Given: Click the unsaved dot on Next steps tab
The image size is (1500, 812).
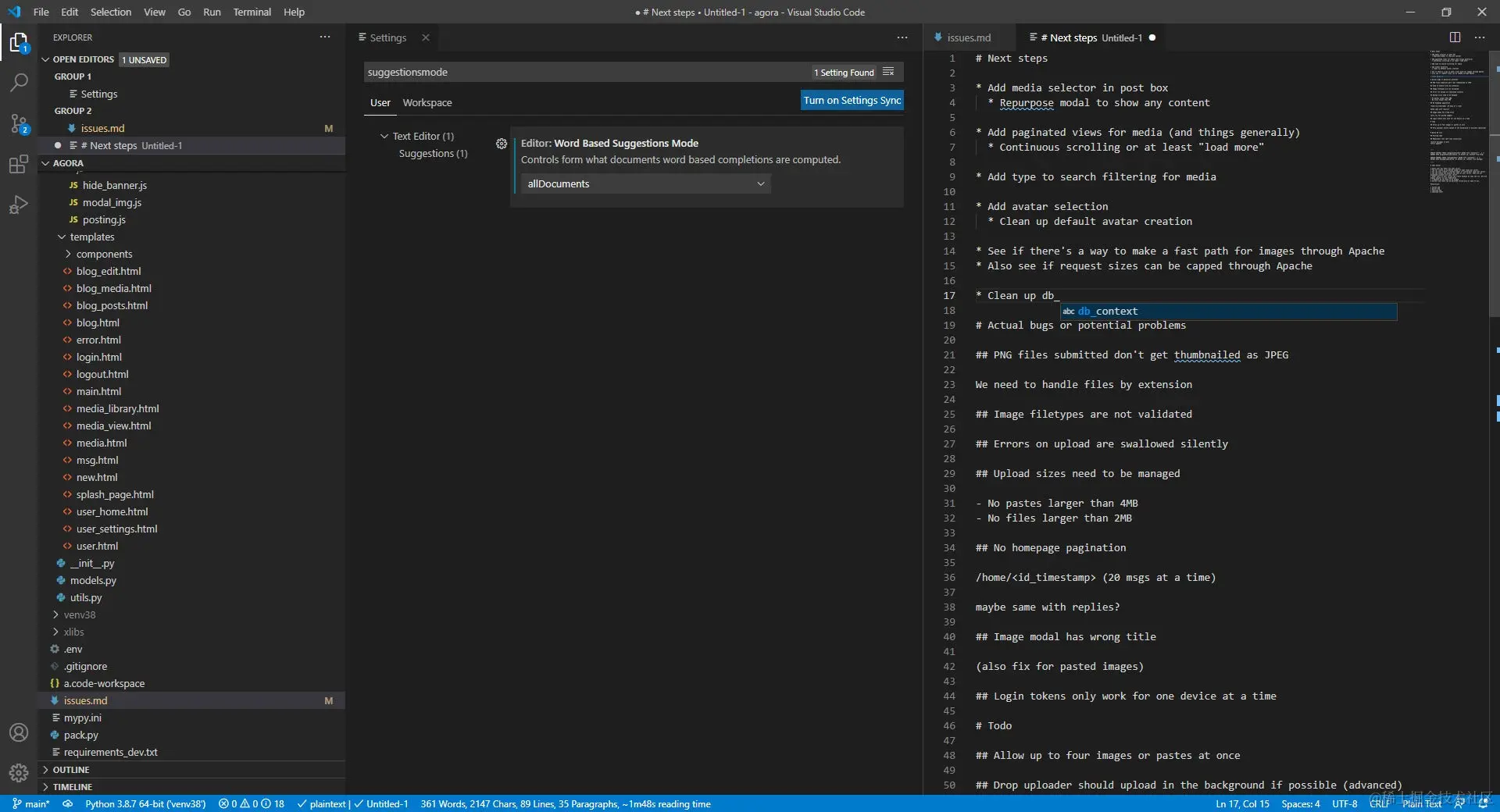Looking at the screenshot, I should (1152, 37).
